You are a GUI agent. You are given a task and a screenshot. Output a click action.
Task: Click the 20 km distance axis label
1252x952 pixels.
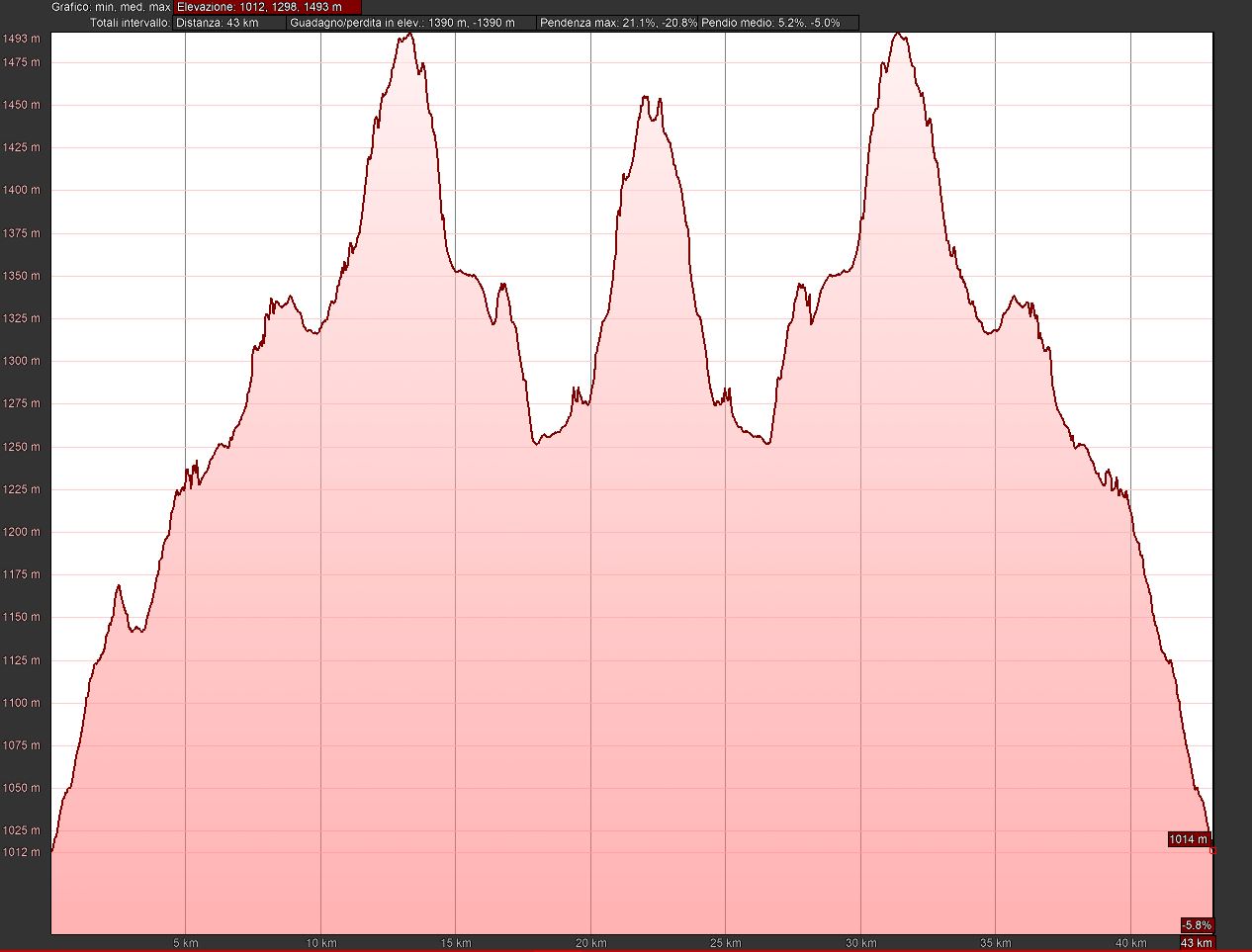590,943
